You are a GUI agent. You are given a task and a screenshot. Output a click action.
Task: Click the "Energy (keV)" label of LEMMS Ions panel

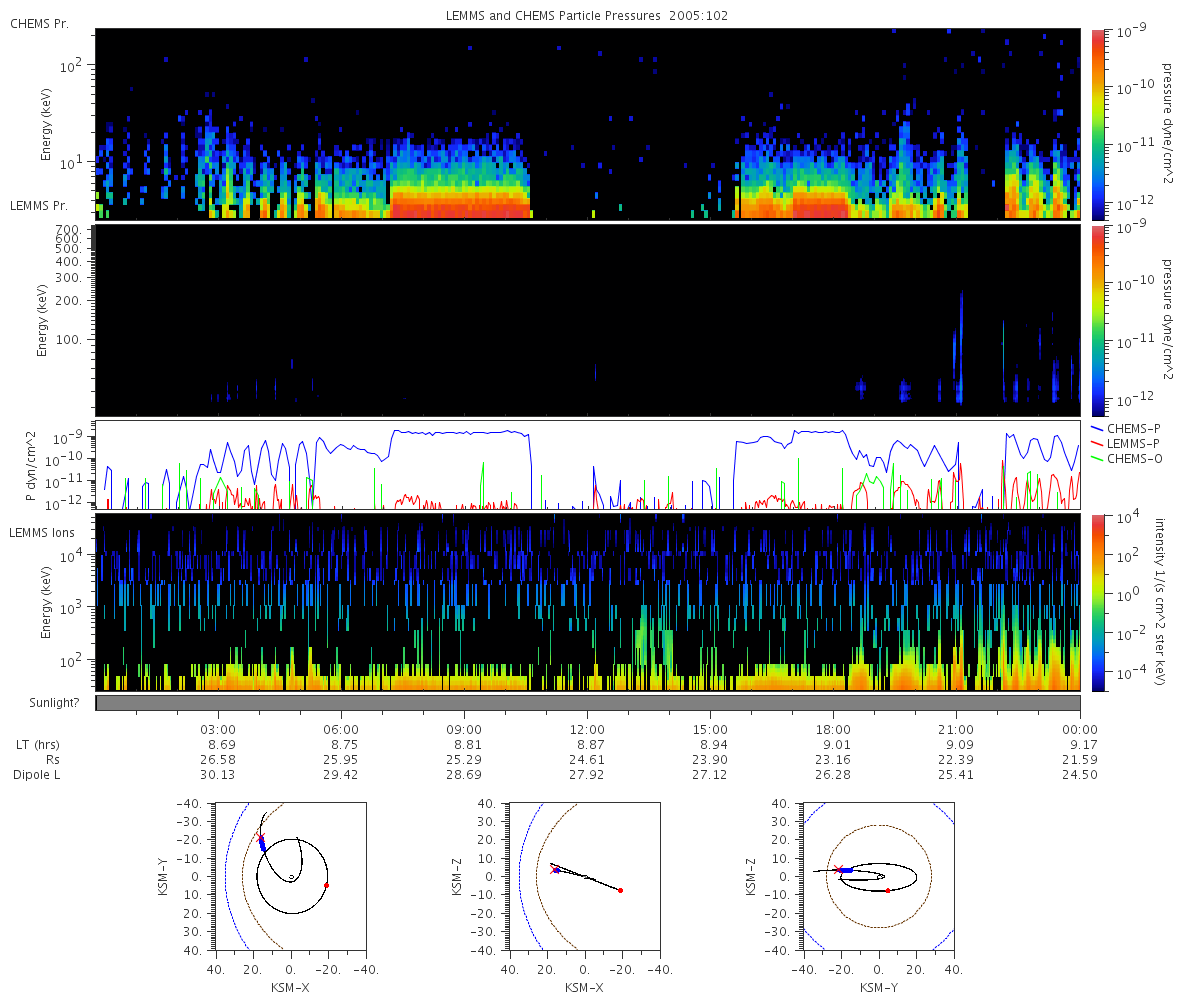tap(46, 602)
